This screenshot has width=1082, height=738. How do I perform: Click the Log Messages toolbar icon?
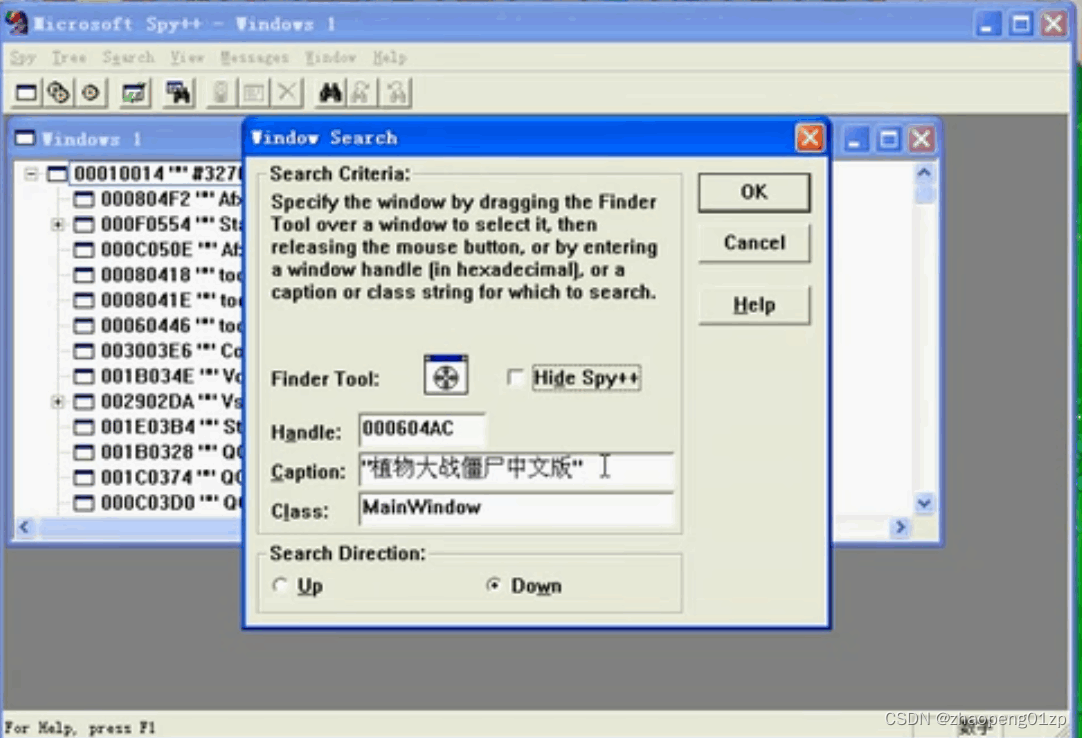click(x=135, y=93)
